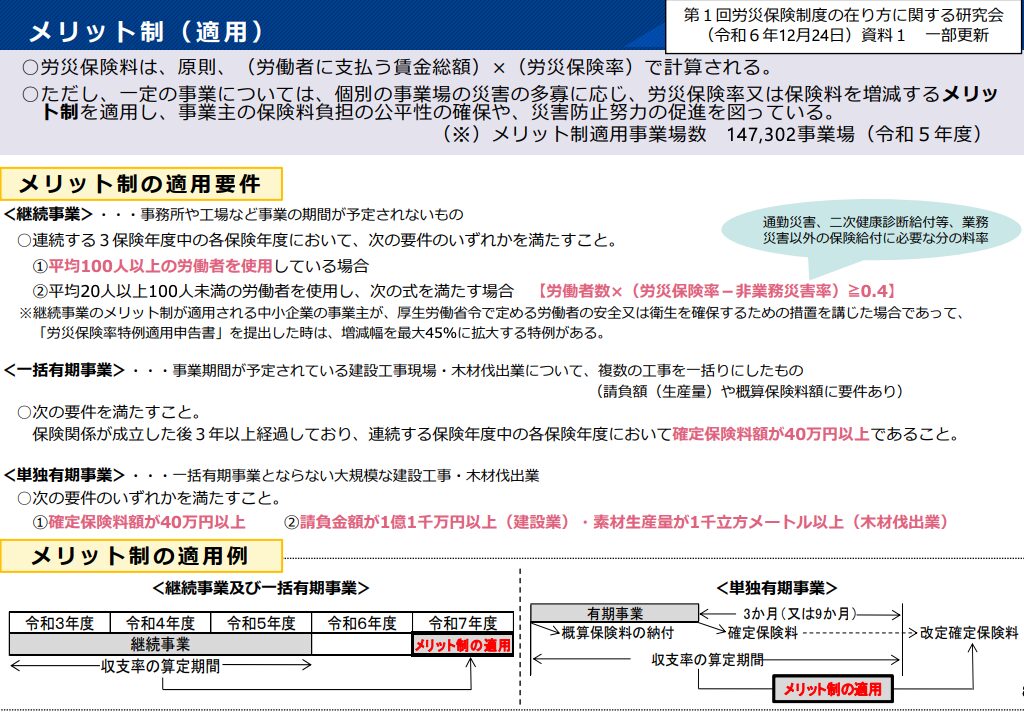Select the 労働者数 formula with ≧0.4
1024x713 pixels.
coord(715,291)
